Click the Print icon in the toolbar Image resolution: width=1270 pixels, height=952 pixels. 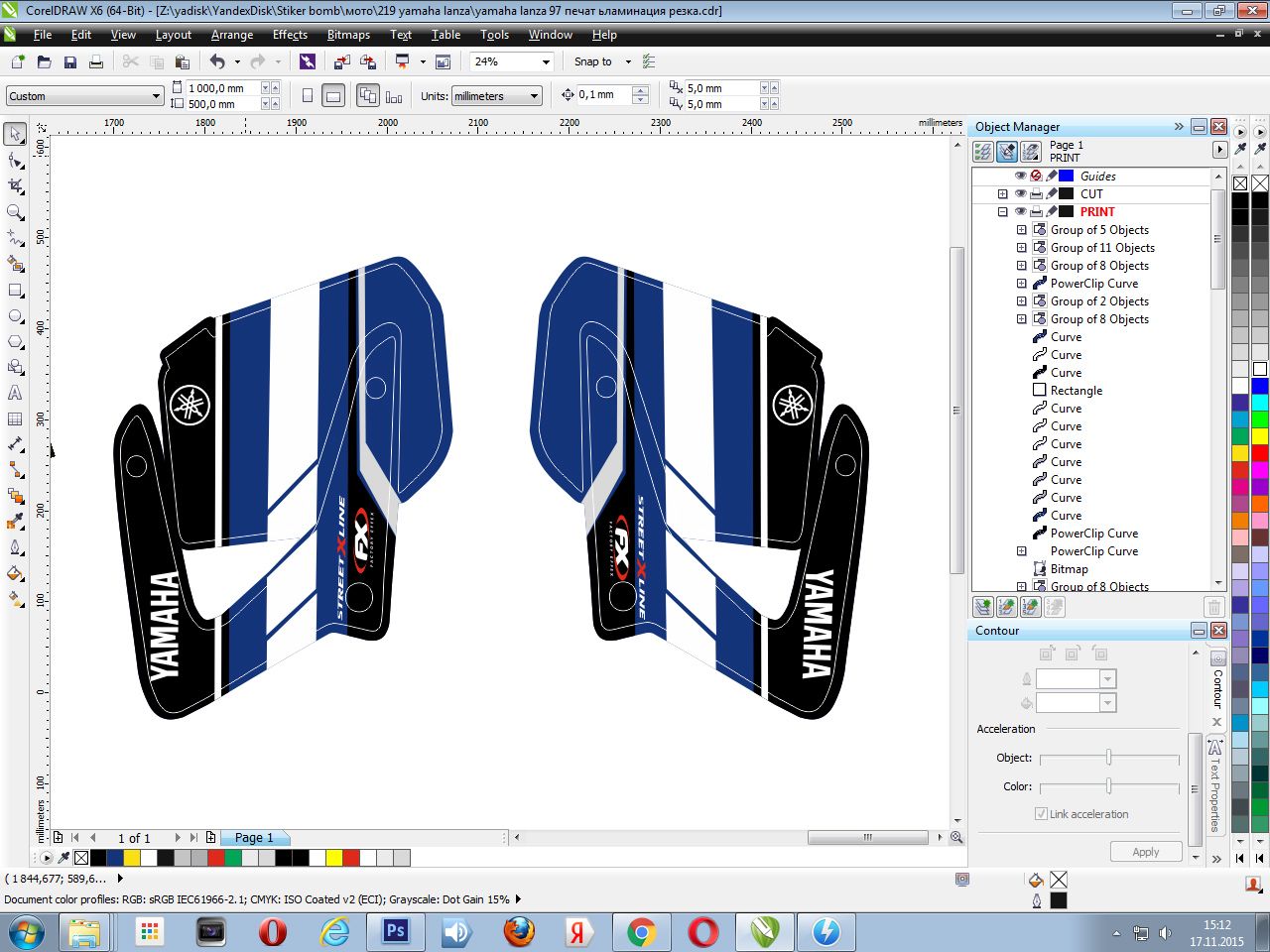tap(96, 61)
